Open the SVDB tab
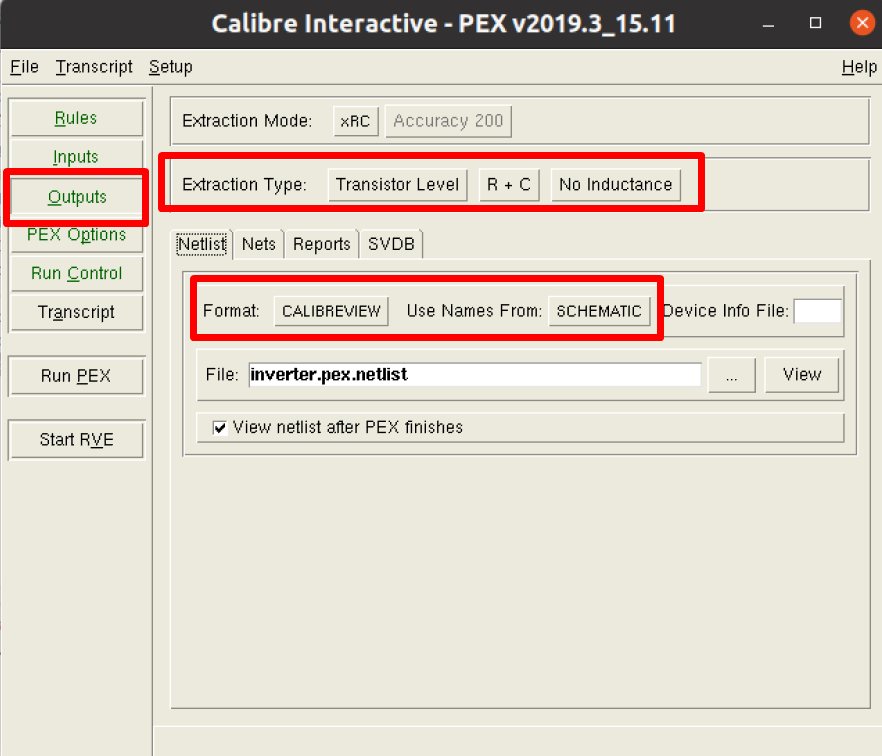The width and height of the screenshot is (882, 756). [391, 243]
